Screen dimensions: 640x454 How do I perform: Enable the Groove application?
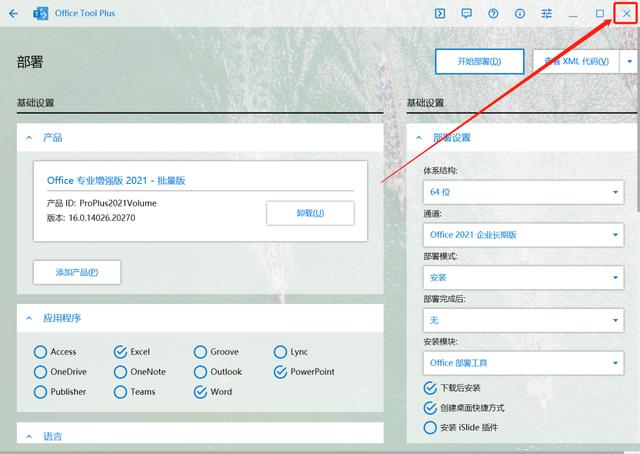[x=200, y=352]
